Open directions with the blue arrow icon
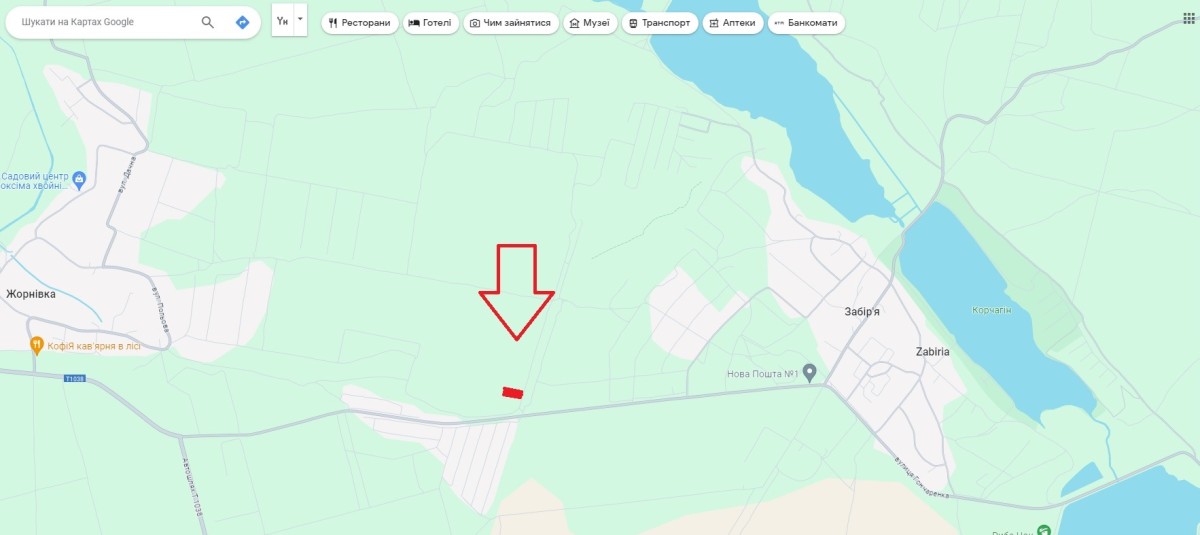The image size is (1200, 535). coord(242,22)
